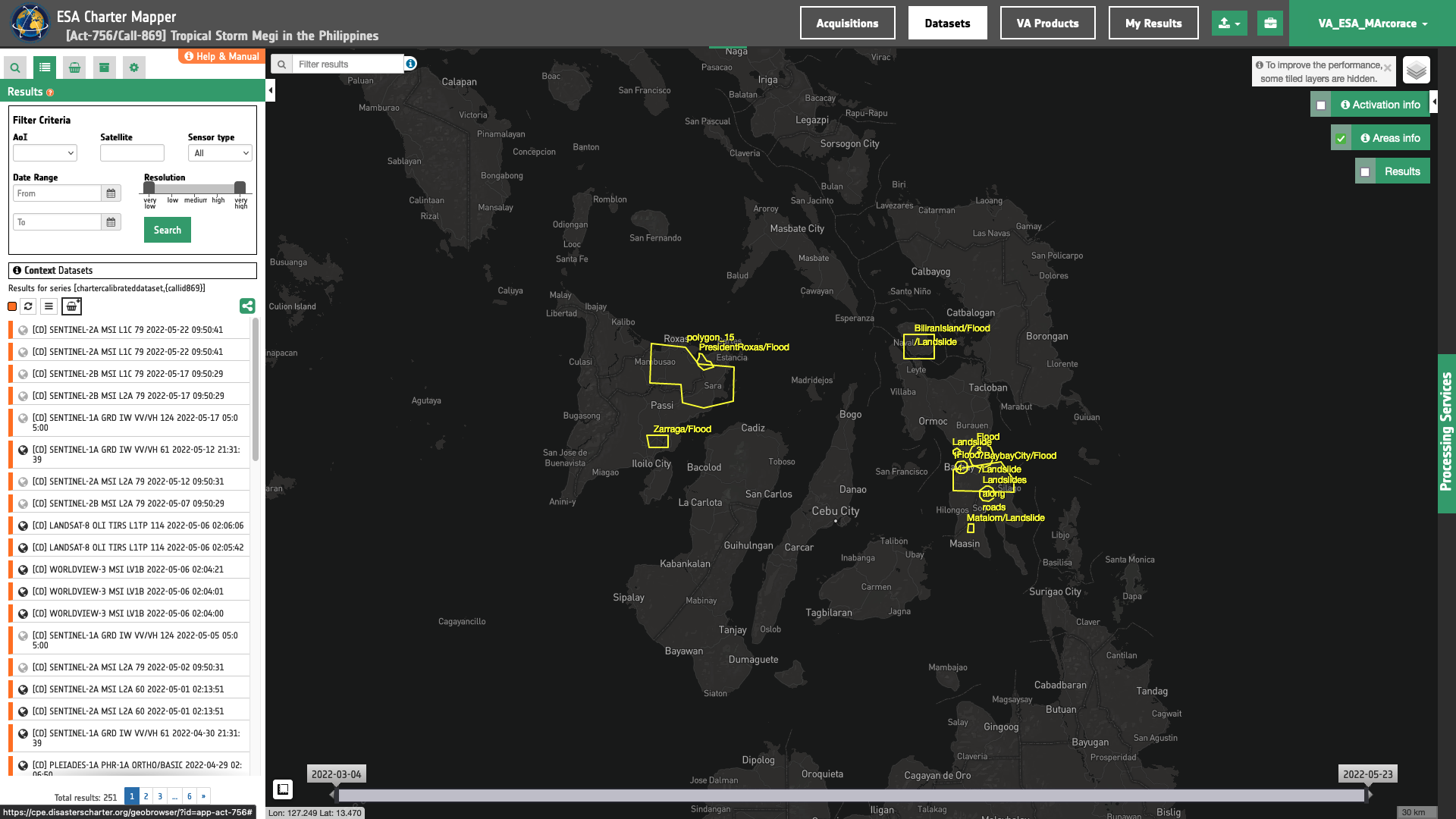Screen dimensions: 1456x819
Task: Collapse the right info panel arrow
Action: click(x=1433, y=102)
